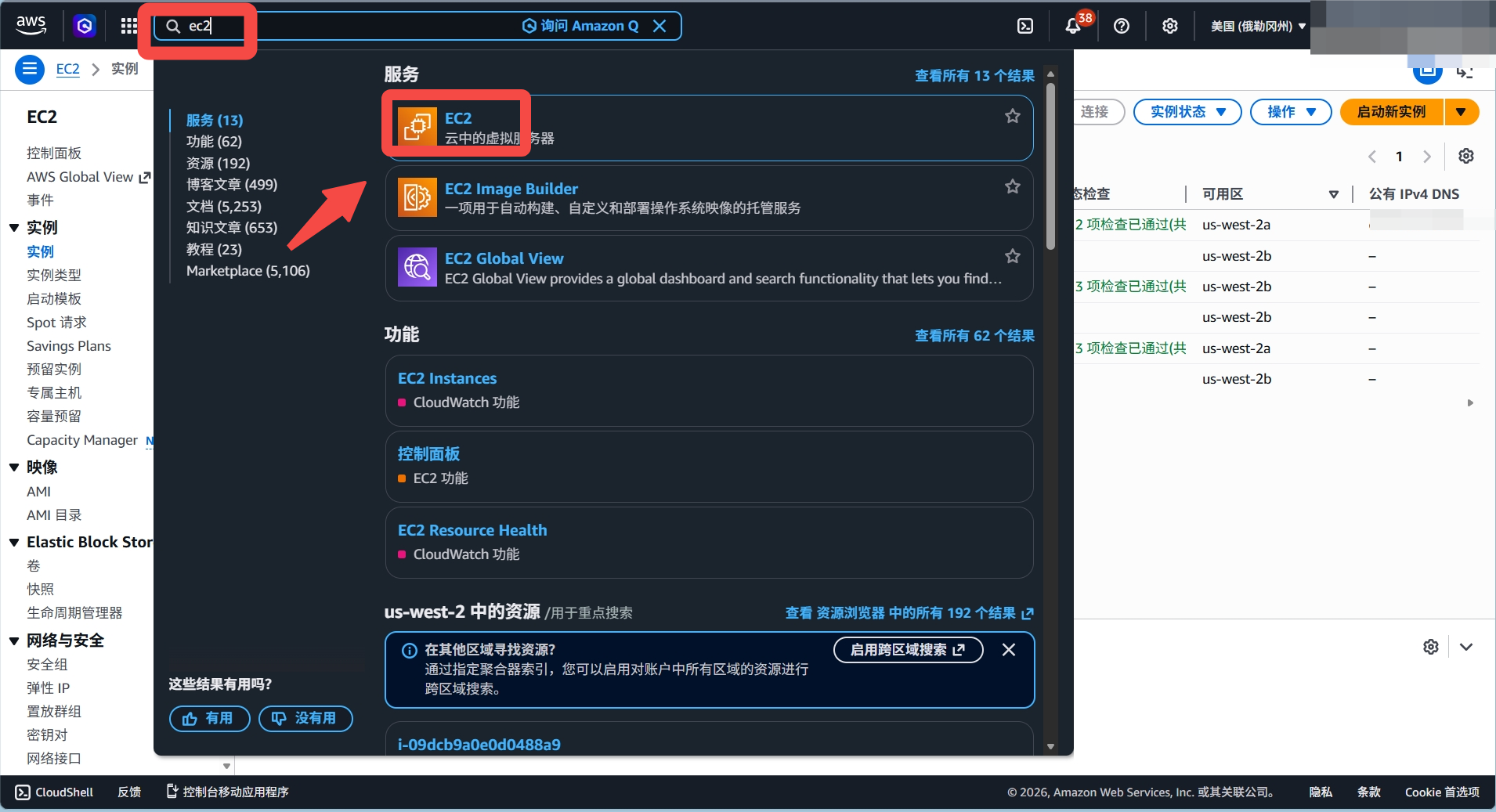1496x812 pixels.
Task: Filter results by 服务 (13)
Action: coord(215,120)
